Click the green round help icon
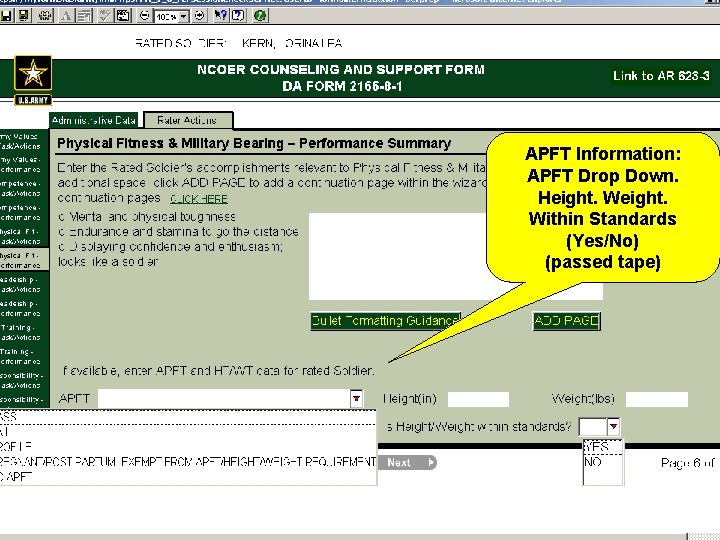Viewport: 720px width, 540px height. [260, 16]
